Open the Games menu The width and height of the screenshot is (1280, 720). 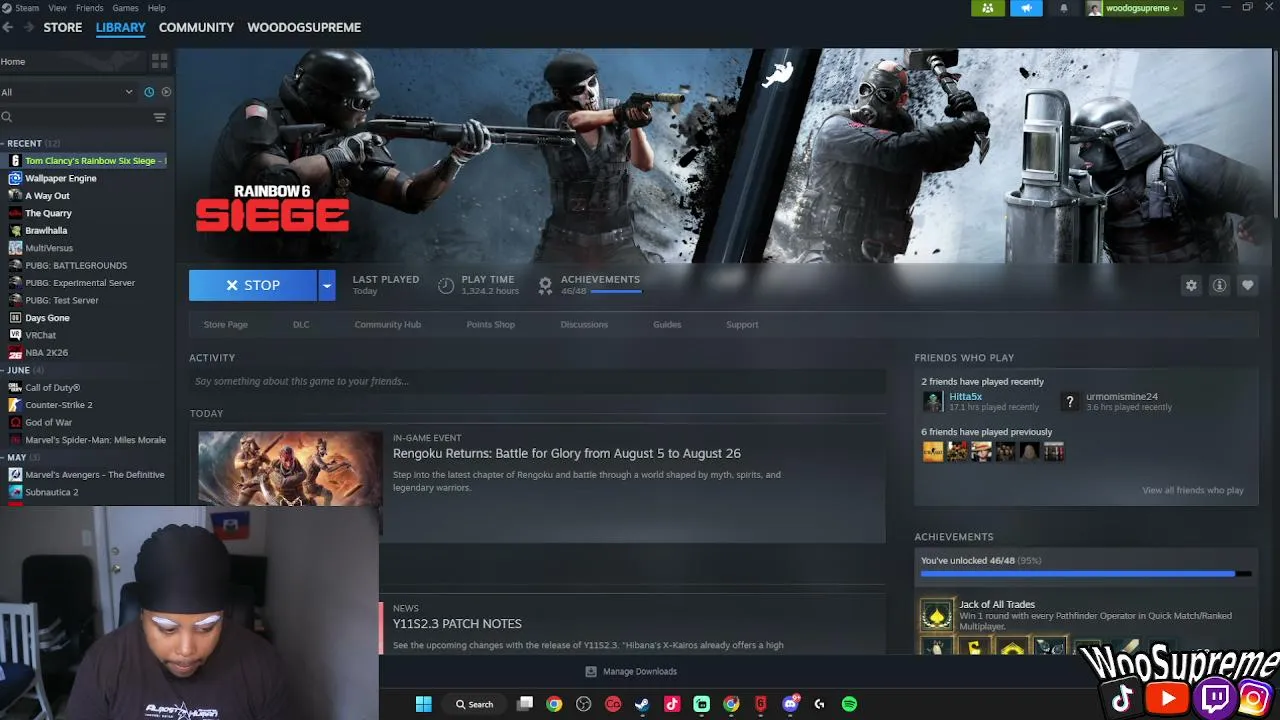tap(125, 8)
